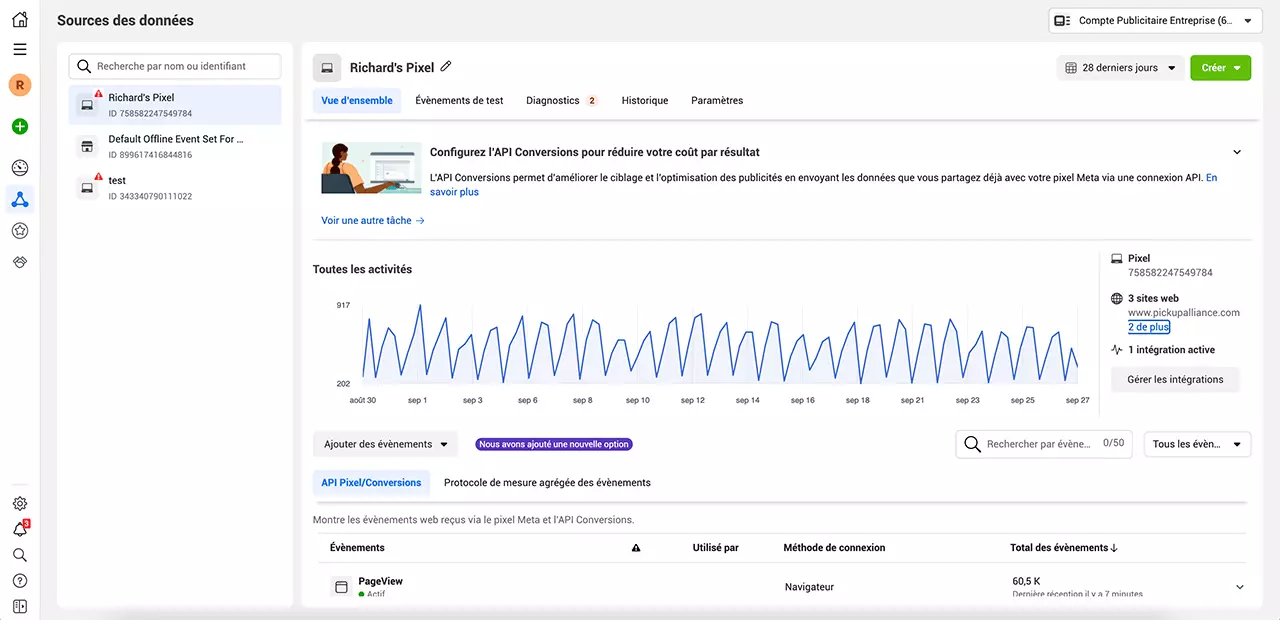Open the handshake partners icon in sidebar

pyautogui.click(x=20, y=262)
